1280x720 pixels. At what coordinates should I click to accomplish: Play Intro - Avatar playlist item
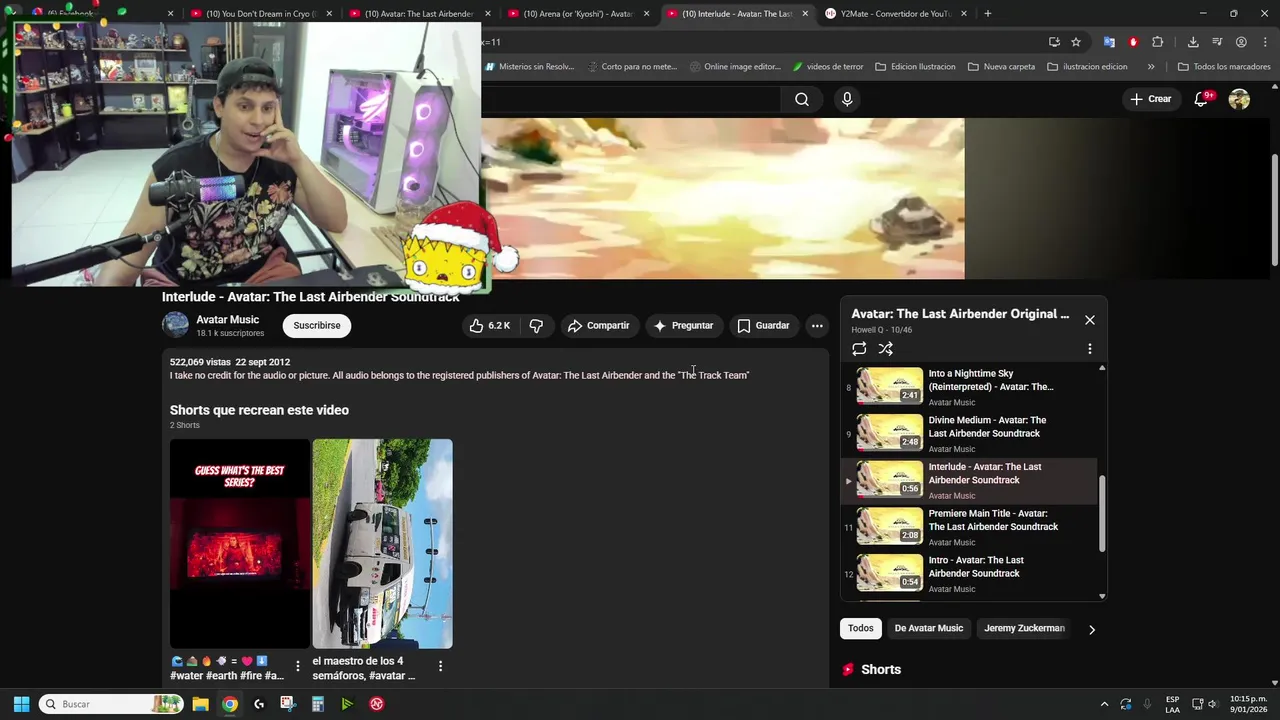tap(970, 574)
